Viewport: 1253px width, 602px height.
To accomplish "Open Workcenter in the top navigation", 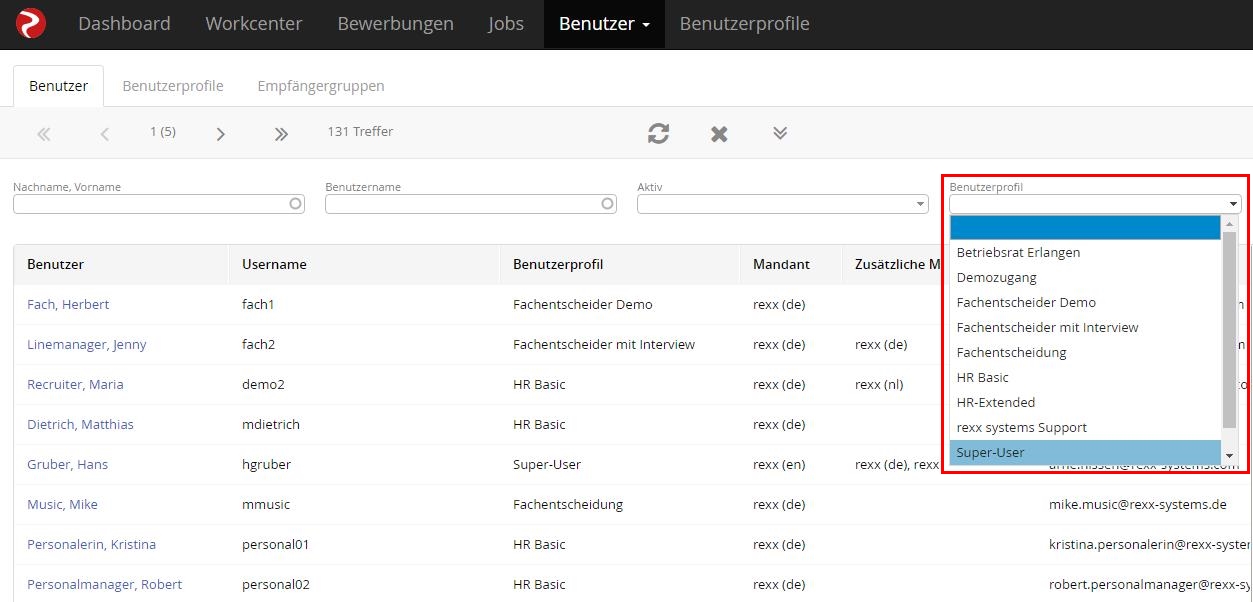I will pyautogui.click(x=254, y=24).
